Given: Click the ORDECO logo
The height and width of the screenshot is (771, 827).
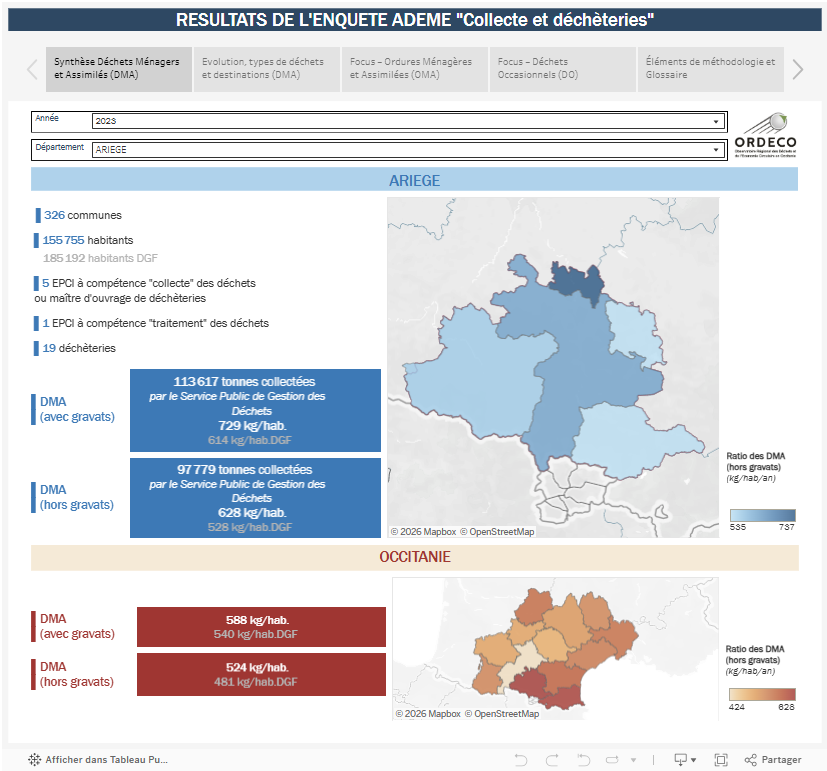Looking at the screenshot, I should (x=768, y=135).
